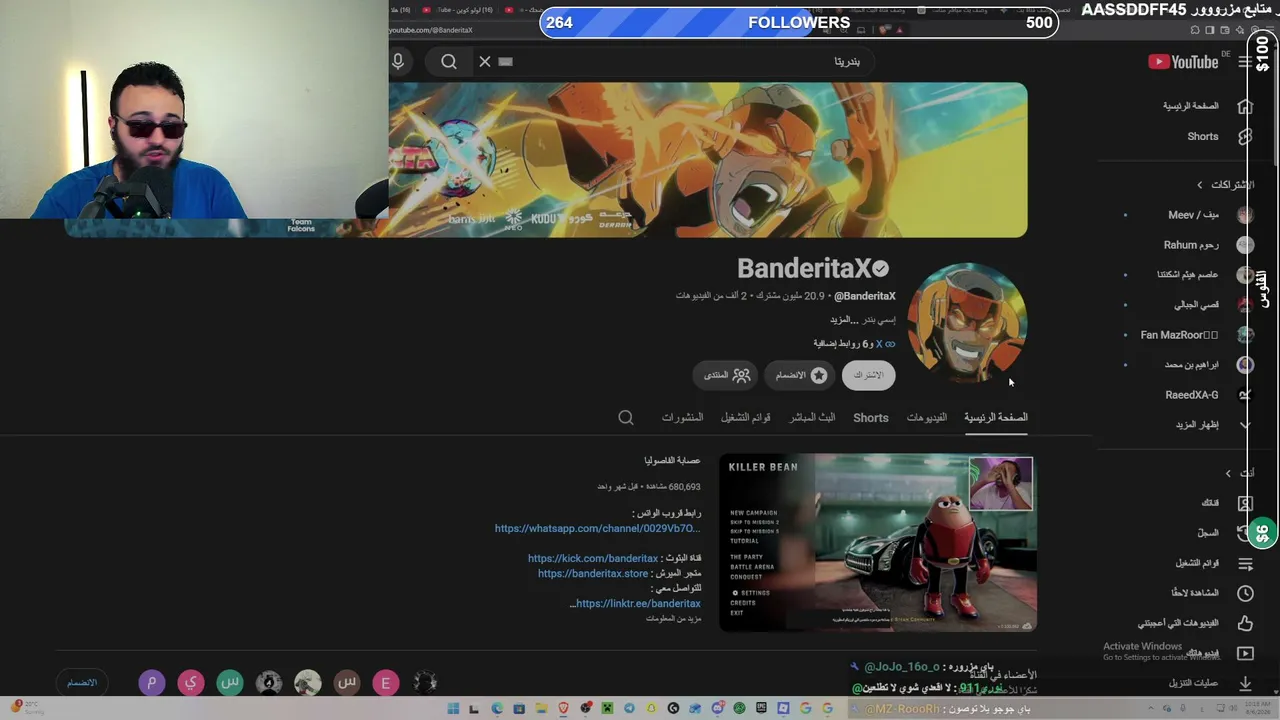Switch to the Shorts channel tab
The image size is (1280, 720).
[871, 417]
